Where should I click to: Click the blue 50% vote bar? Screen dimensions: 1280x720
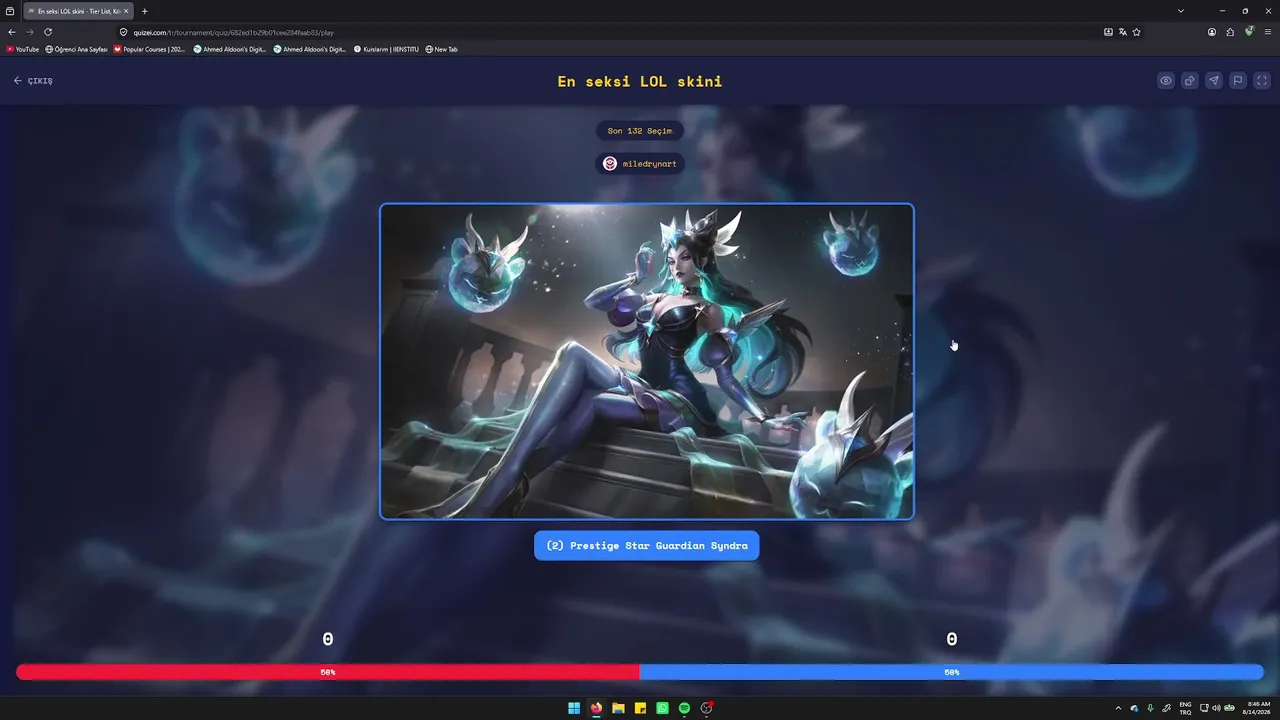pos(952,672)
